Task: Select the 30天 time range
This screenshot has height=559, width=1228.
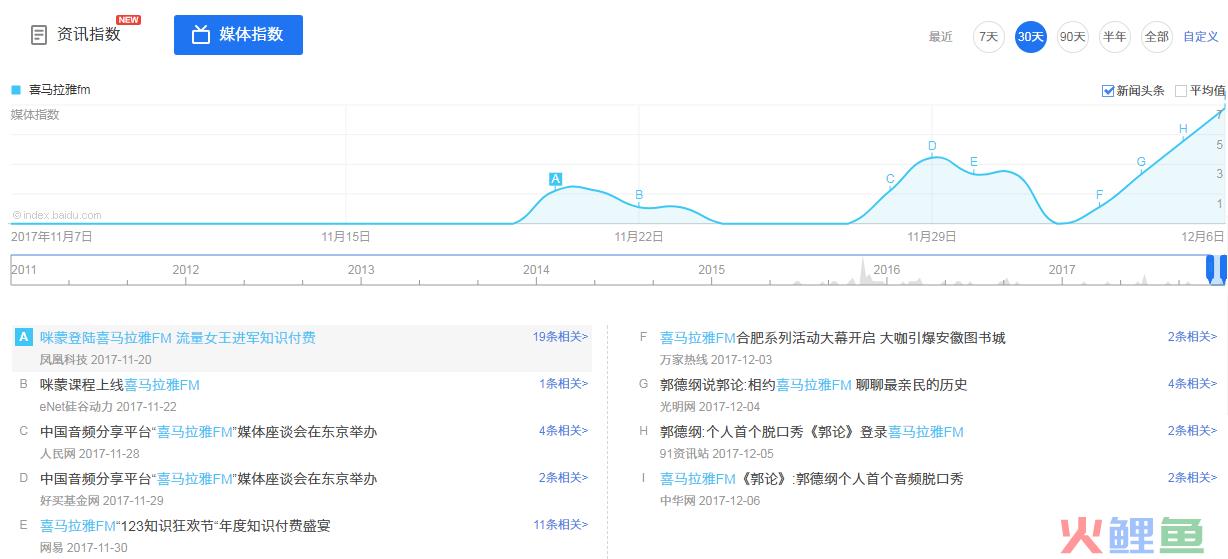Action: tap(1030, 37)
